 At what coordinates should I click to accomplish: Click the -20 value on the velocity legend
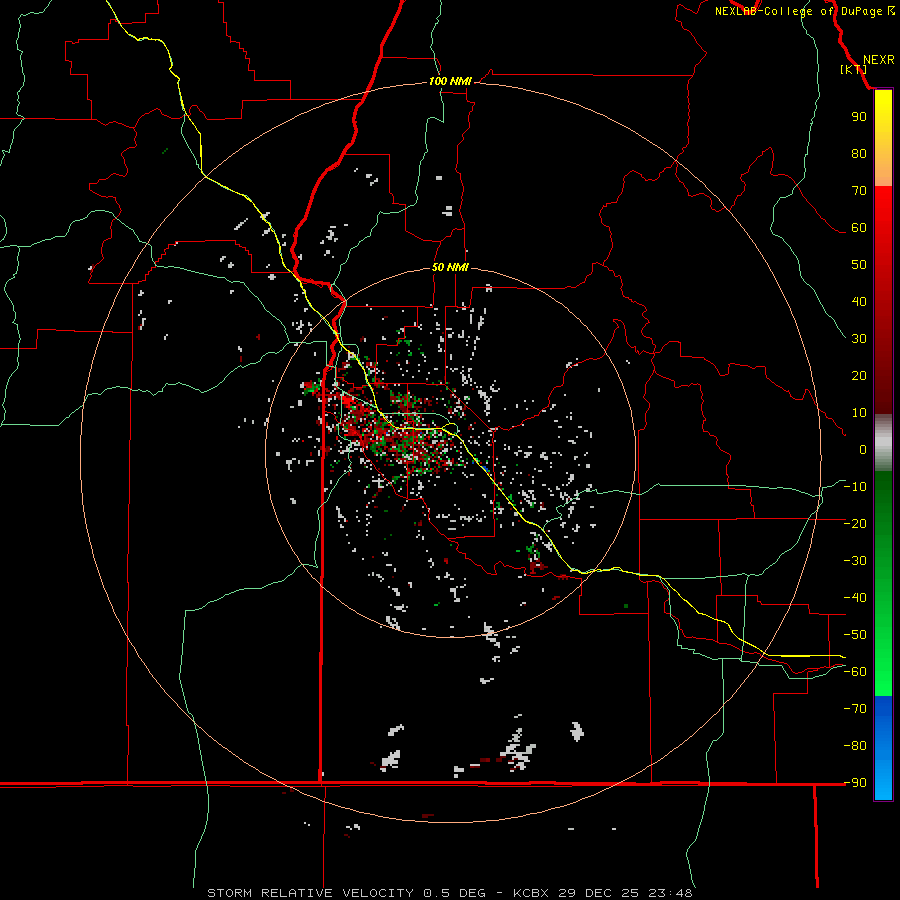tap(855, 523)
